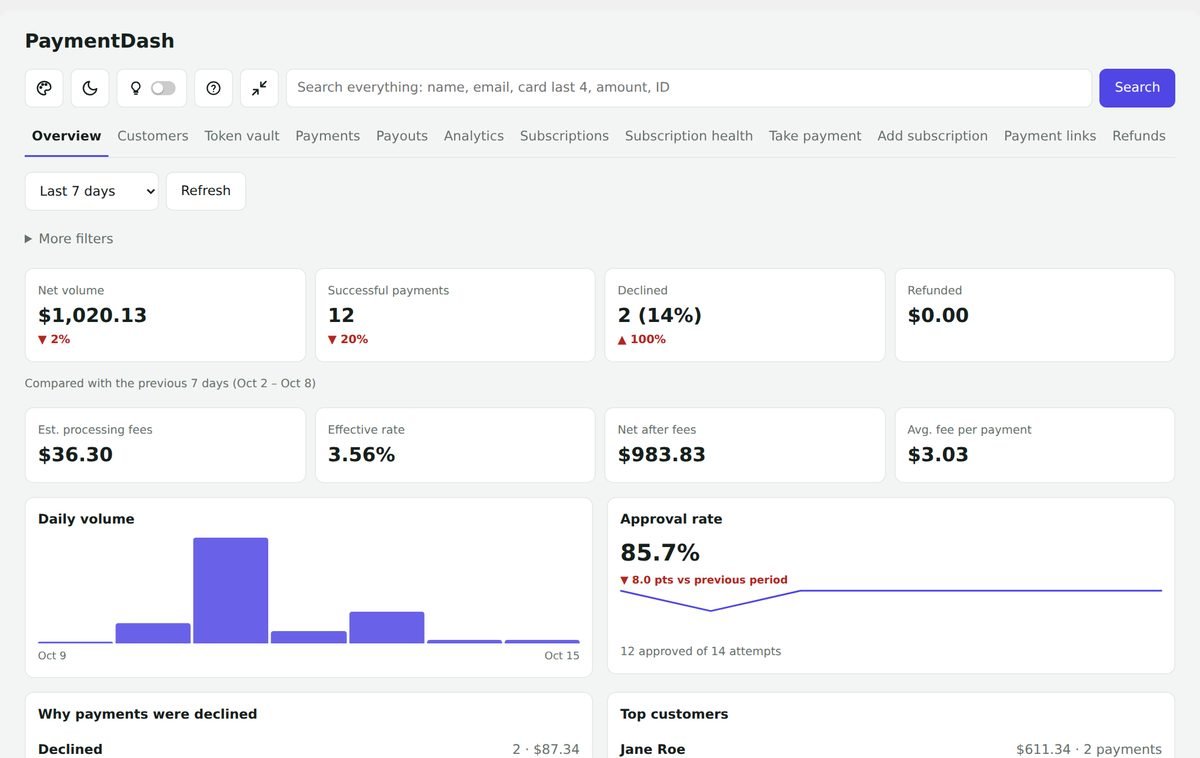Switch to the Customers tab
The image size is (1200, 758).
pos(153,136)
